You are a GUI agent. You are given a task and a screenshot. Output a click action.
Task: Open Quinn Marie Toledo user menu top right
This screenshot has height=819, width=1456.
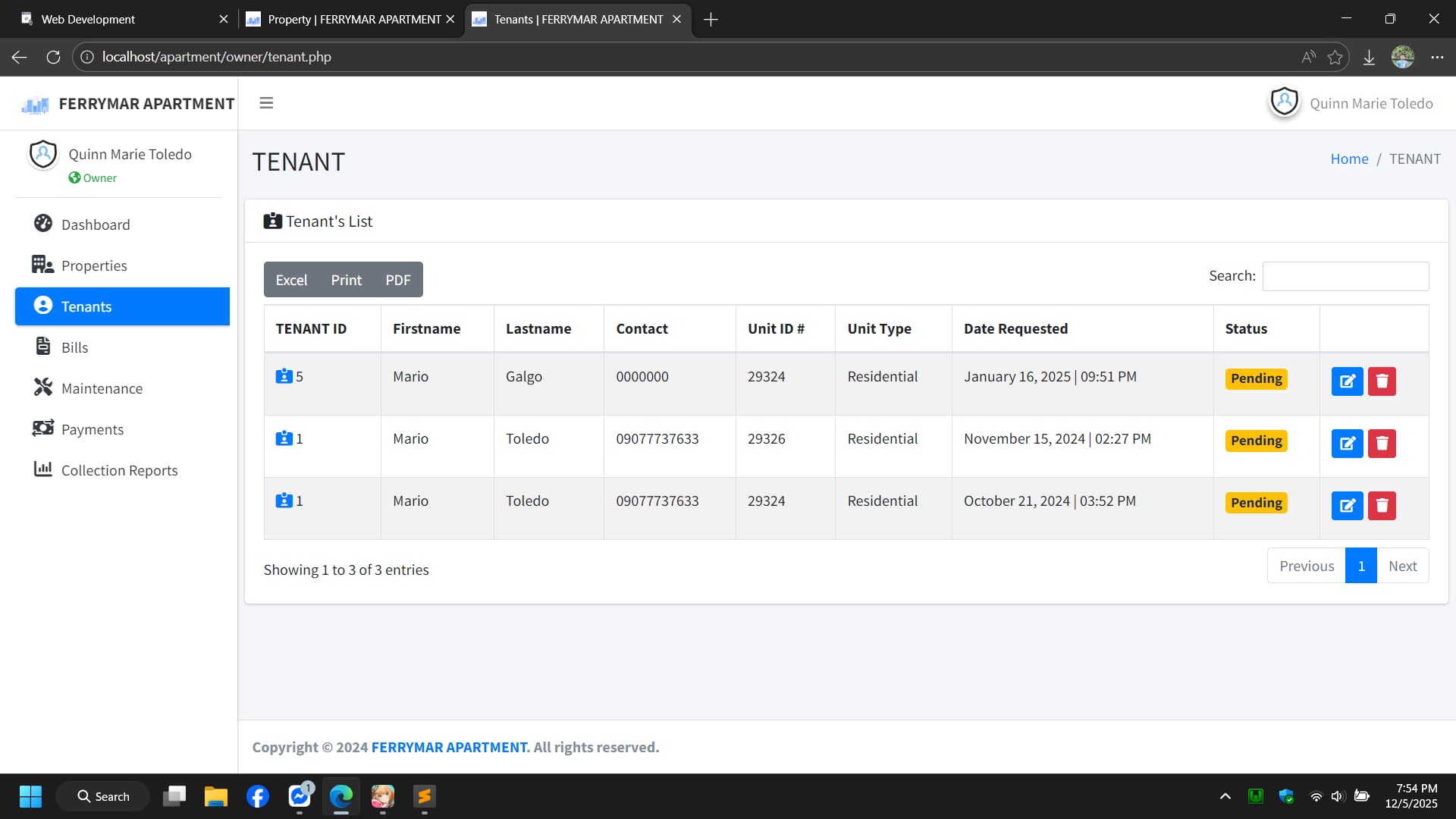coord(1352,103)
